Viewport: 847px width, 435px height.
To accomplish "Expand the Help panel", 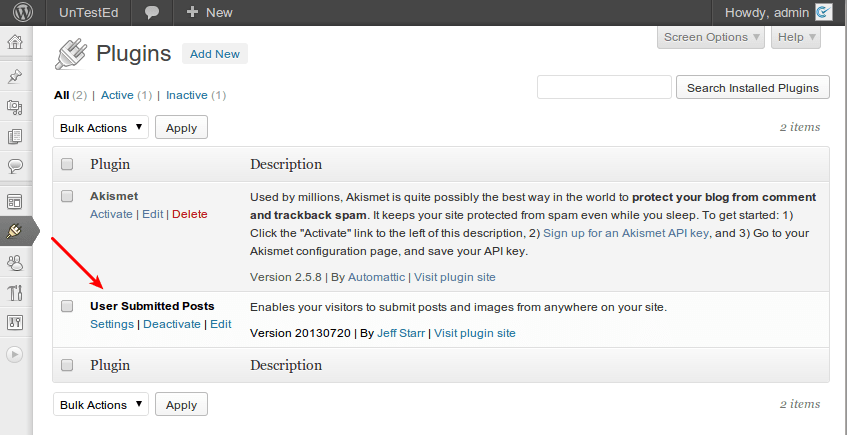I will [796, 37].
